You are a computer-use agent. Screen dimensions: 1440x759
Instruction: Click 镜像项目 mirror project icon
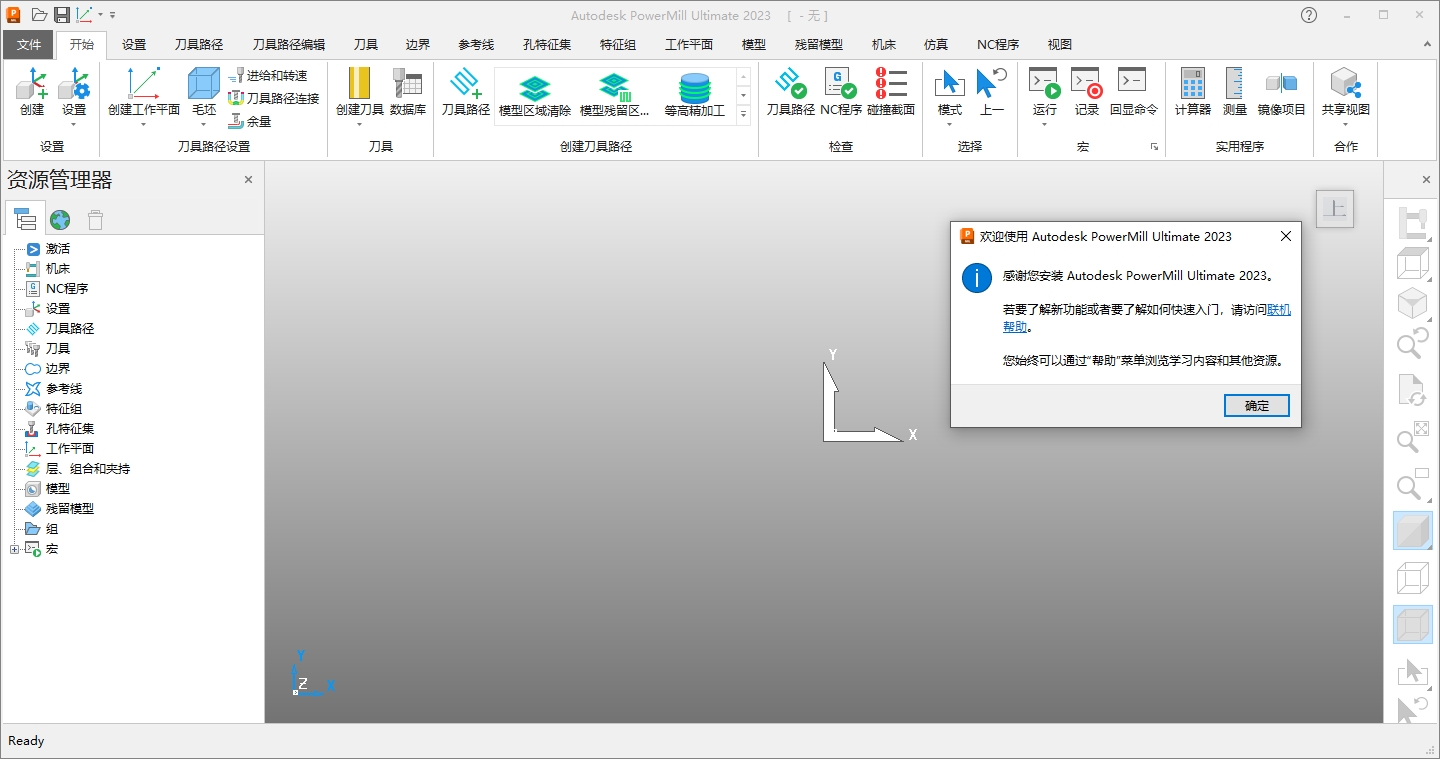(1282, 92)
